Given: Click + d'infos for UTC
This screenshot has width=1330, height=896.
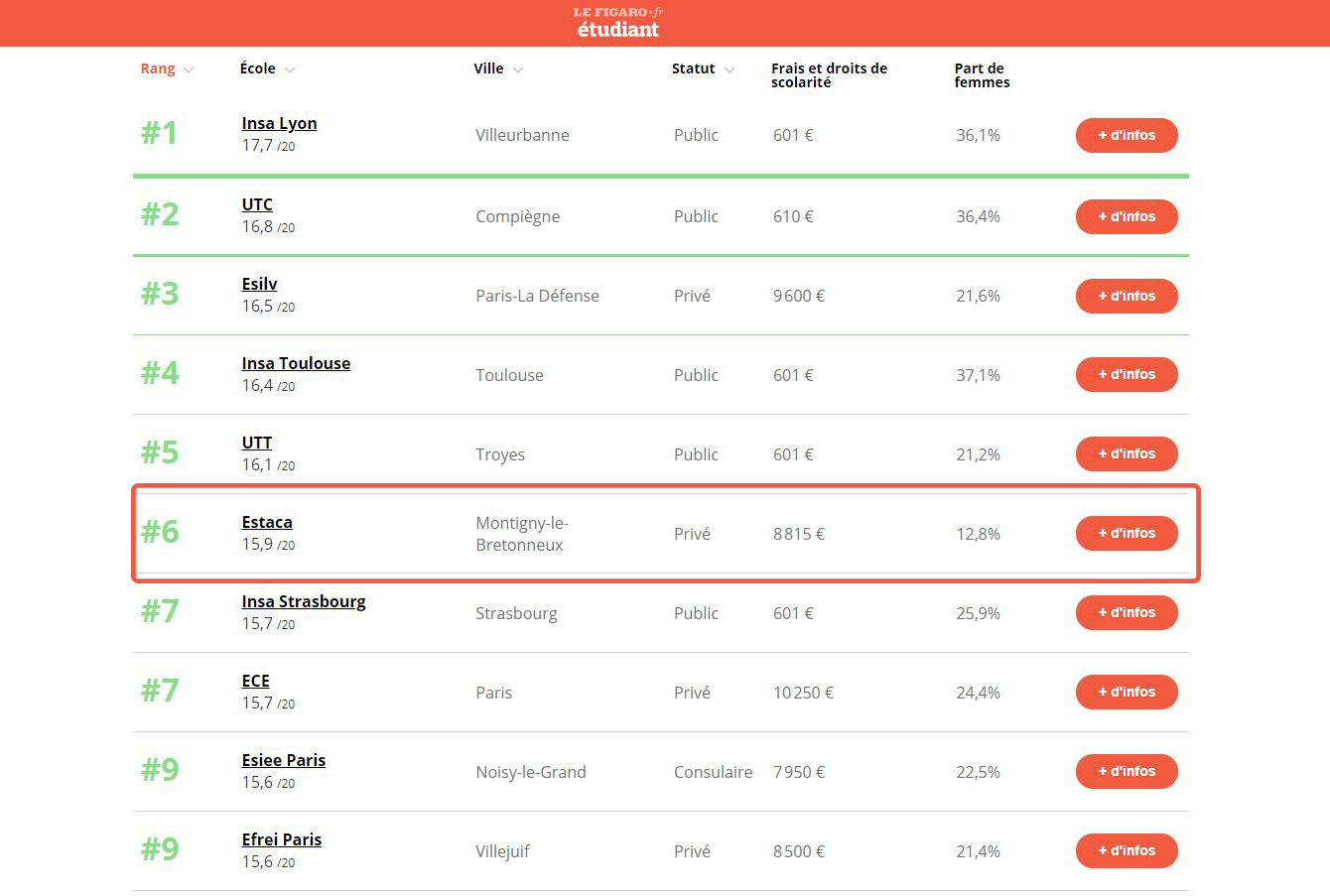Looking at the screenshot, I should (1127, 216).
